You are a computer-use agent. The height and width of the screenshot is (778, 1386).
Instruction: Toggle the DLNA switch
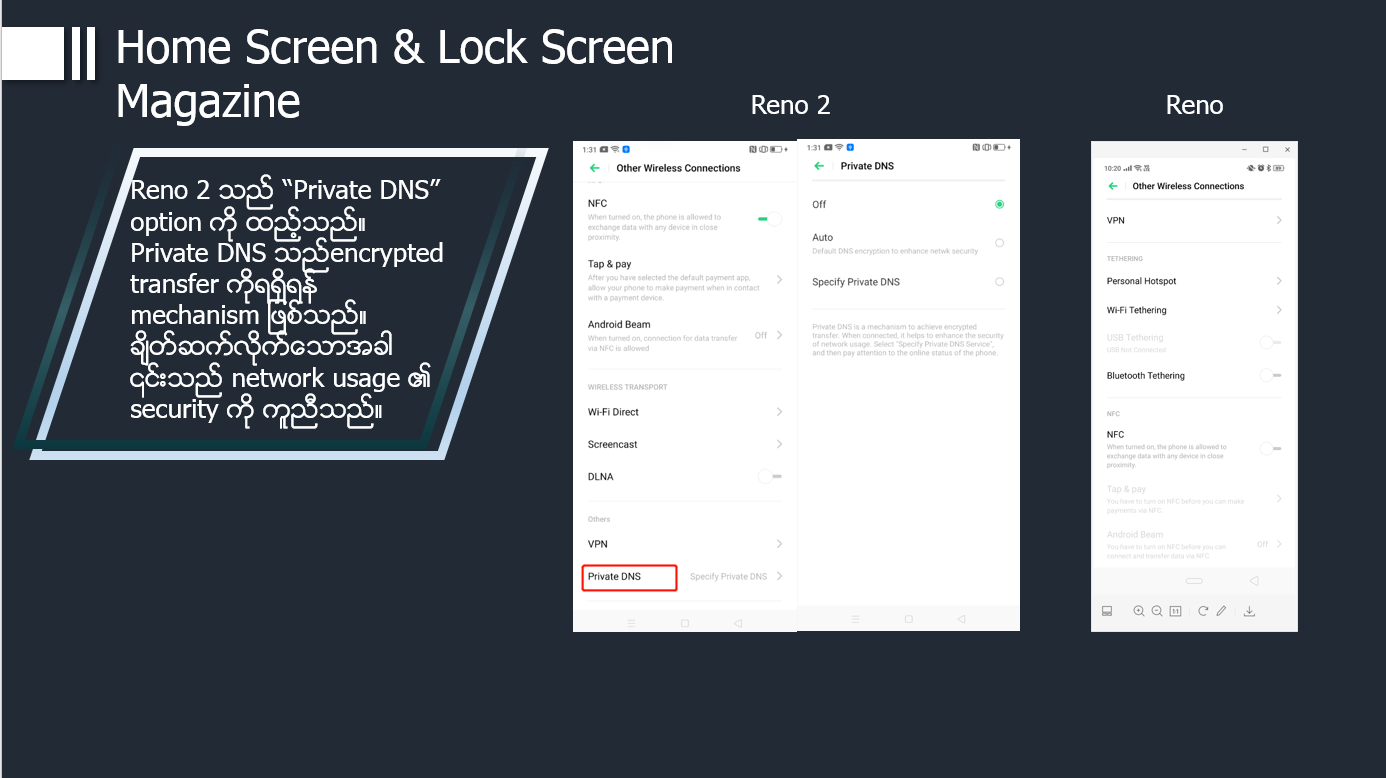click(770, 477)
